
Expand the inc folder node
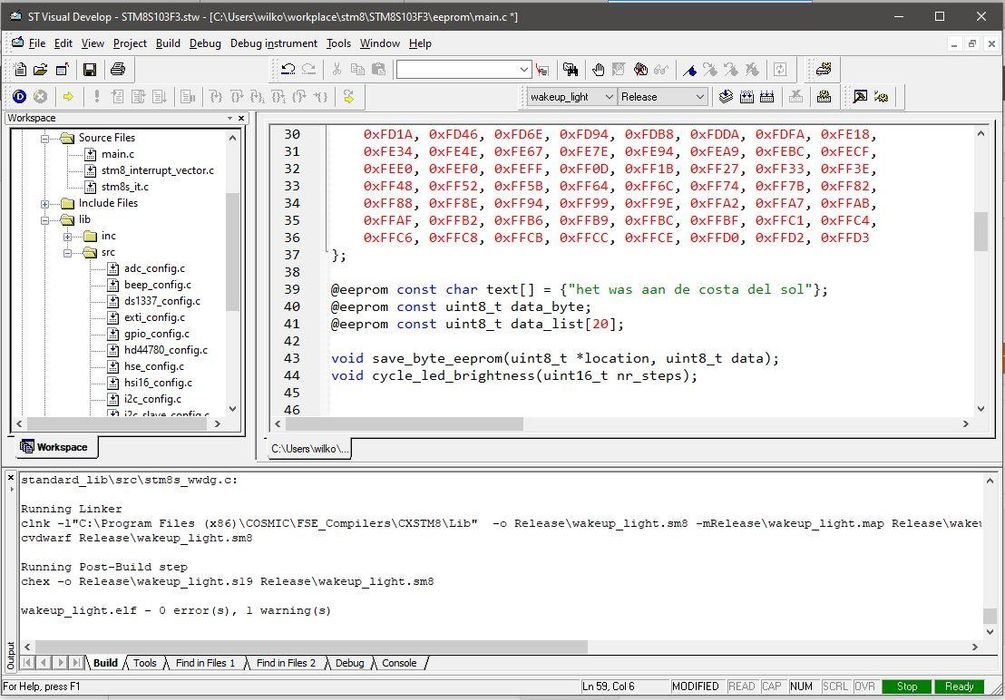[67, 237]
